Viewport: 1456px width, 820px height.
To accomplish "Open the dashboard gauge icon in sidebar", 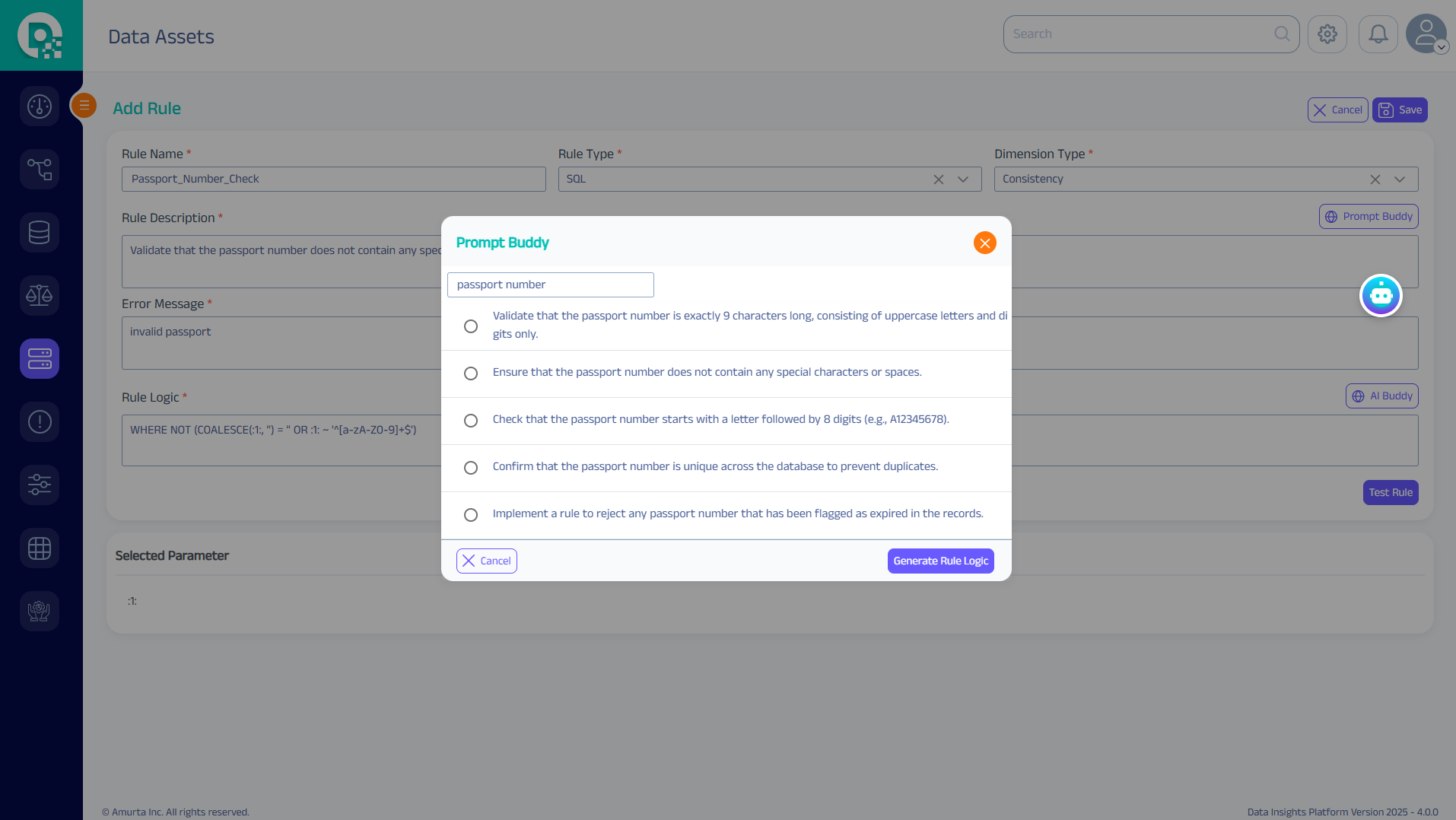I will (x=40, y=106).
